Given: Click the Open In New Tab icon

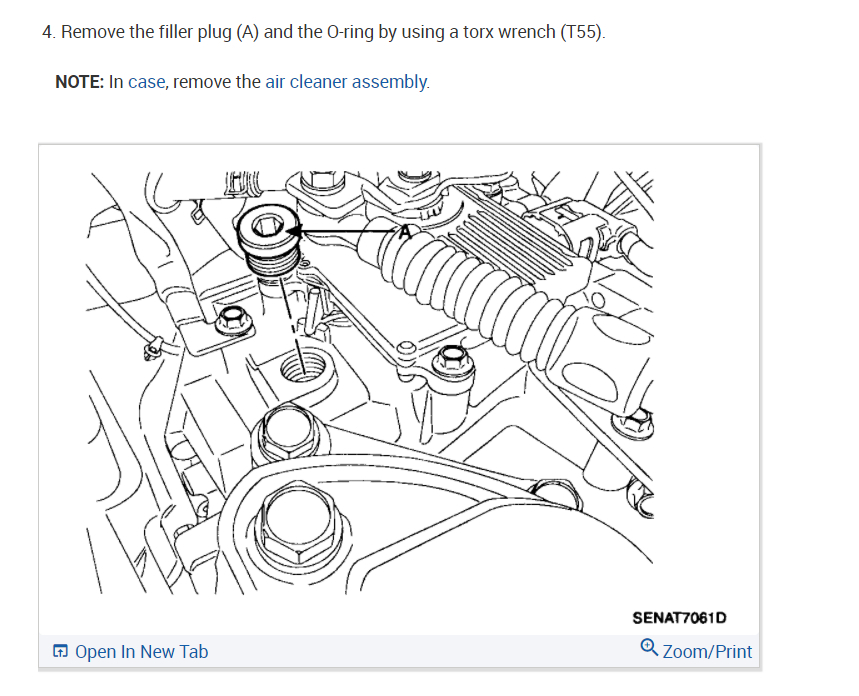Looking at the screenshot, I should pos(61,652).
